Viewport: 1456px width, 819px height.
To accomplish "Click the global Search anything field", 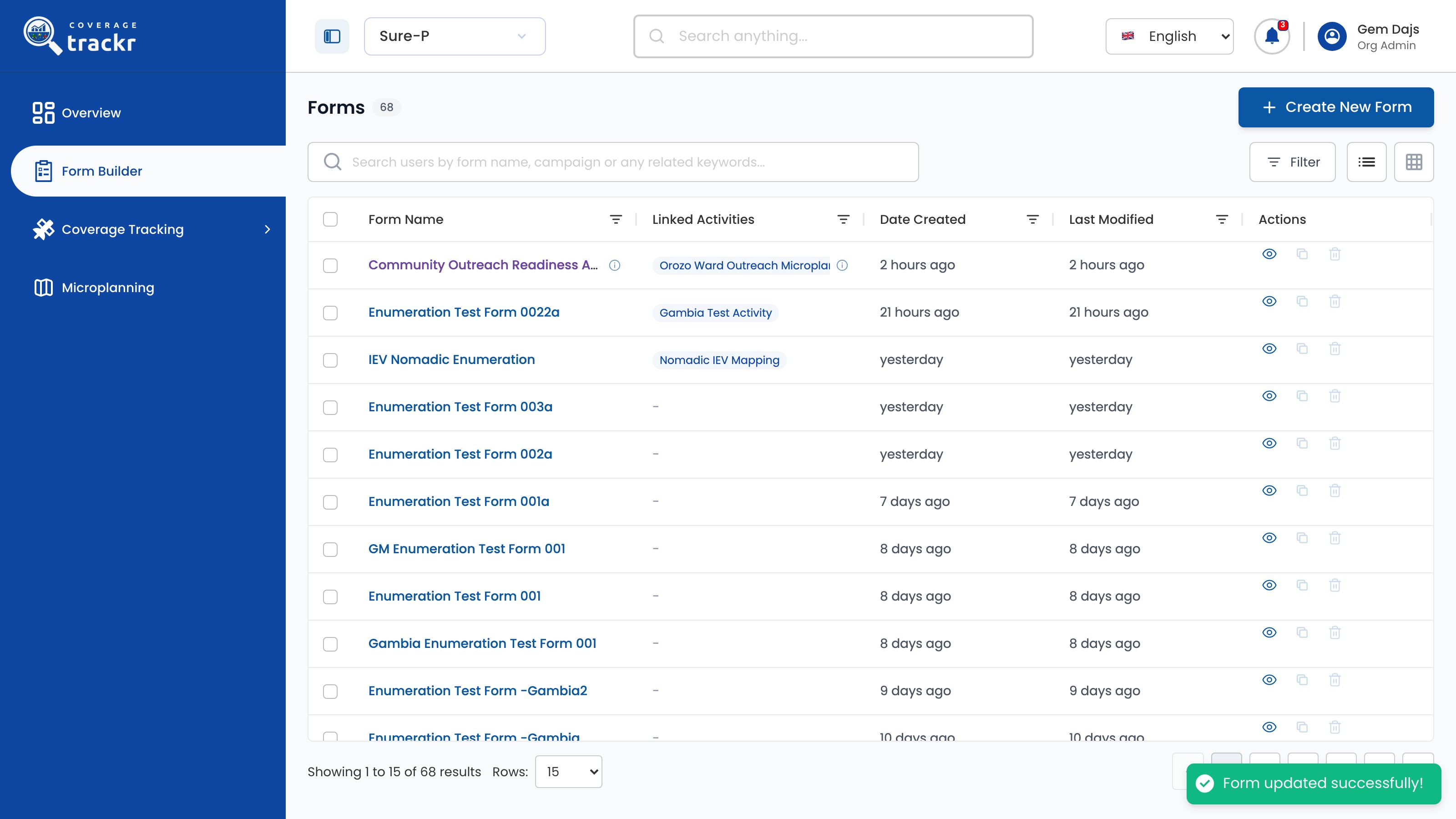I will tap(833, 36).
